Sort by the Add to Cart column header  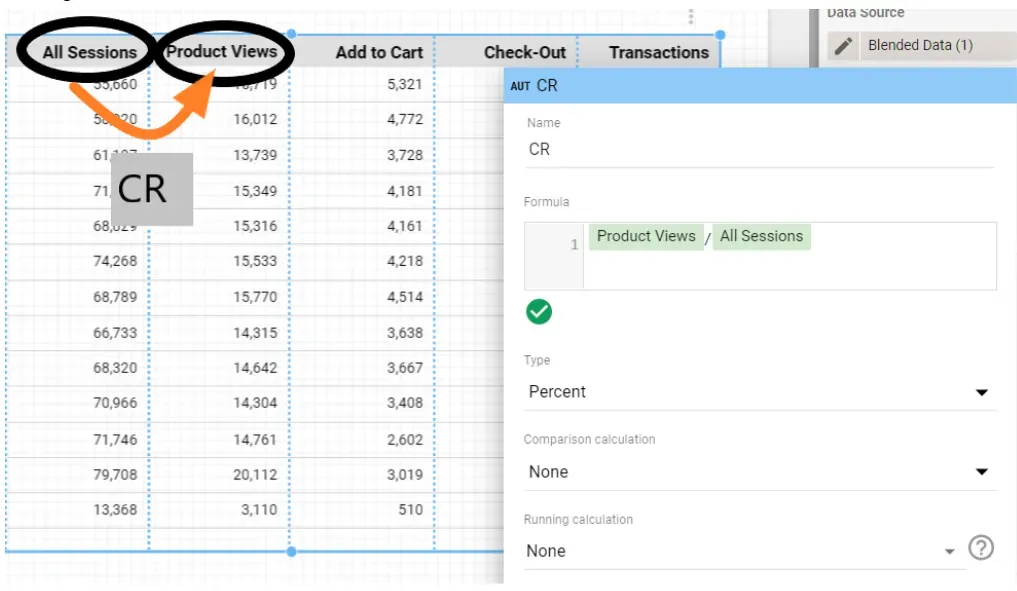379,53
